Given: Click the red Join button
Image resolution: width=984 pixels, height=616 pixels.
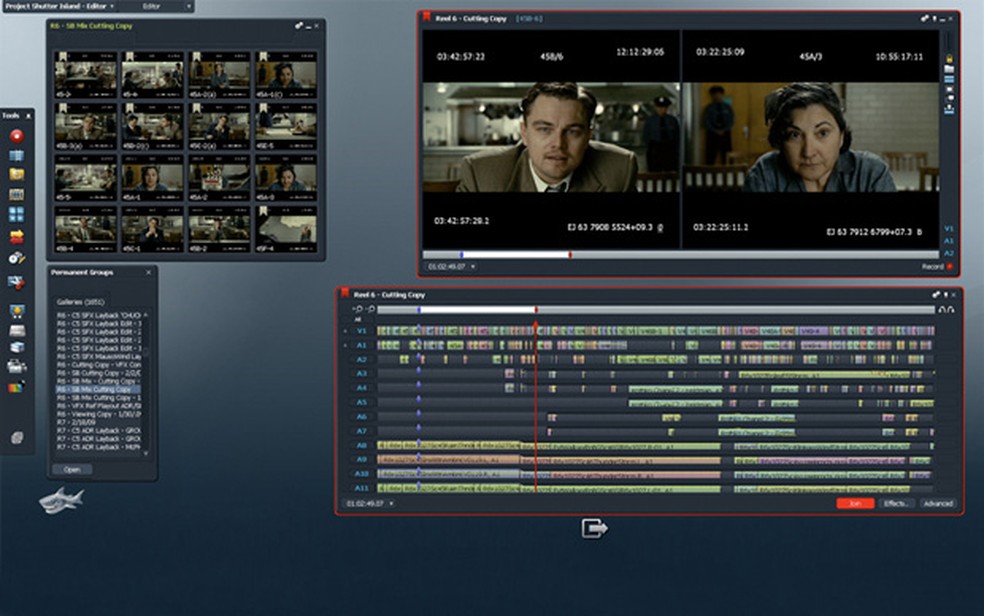Looking at the screenshot, I should pyautogui.click(x=855, y=503).
